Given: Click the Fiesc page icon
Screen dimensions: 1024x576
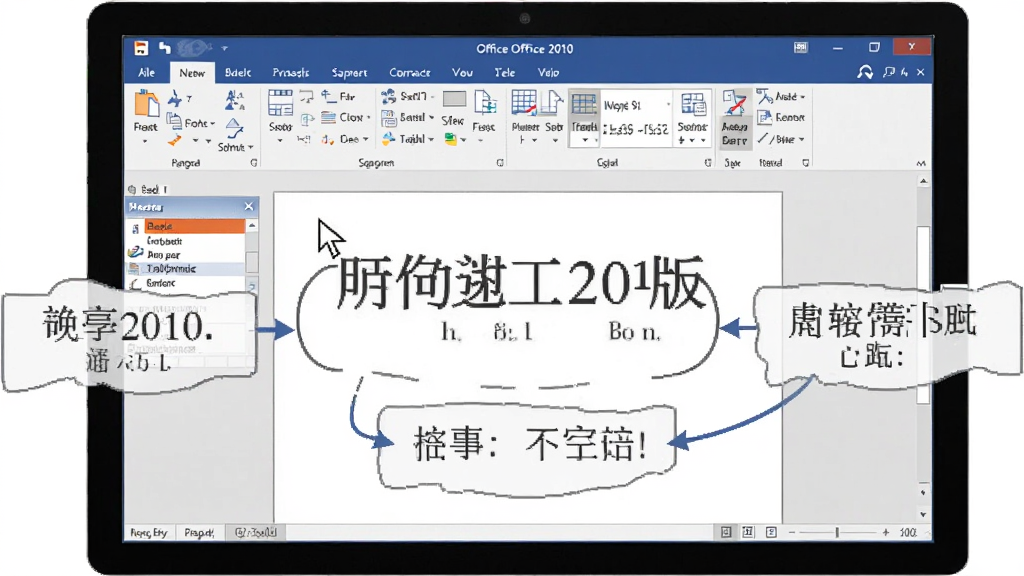Looking at the screenshot, I should 485,103.
